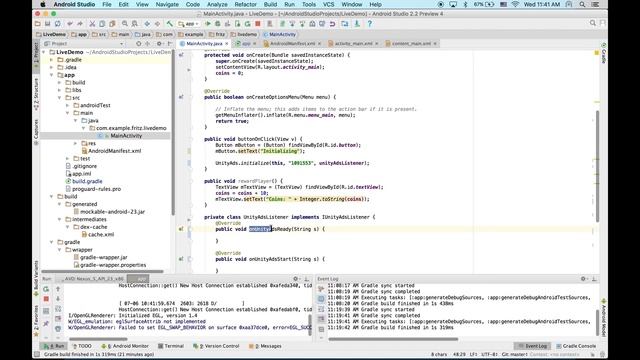Open the Analyze menu
The image size is (640, 360).
pyautogui.click(x=217, y=4)
